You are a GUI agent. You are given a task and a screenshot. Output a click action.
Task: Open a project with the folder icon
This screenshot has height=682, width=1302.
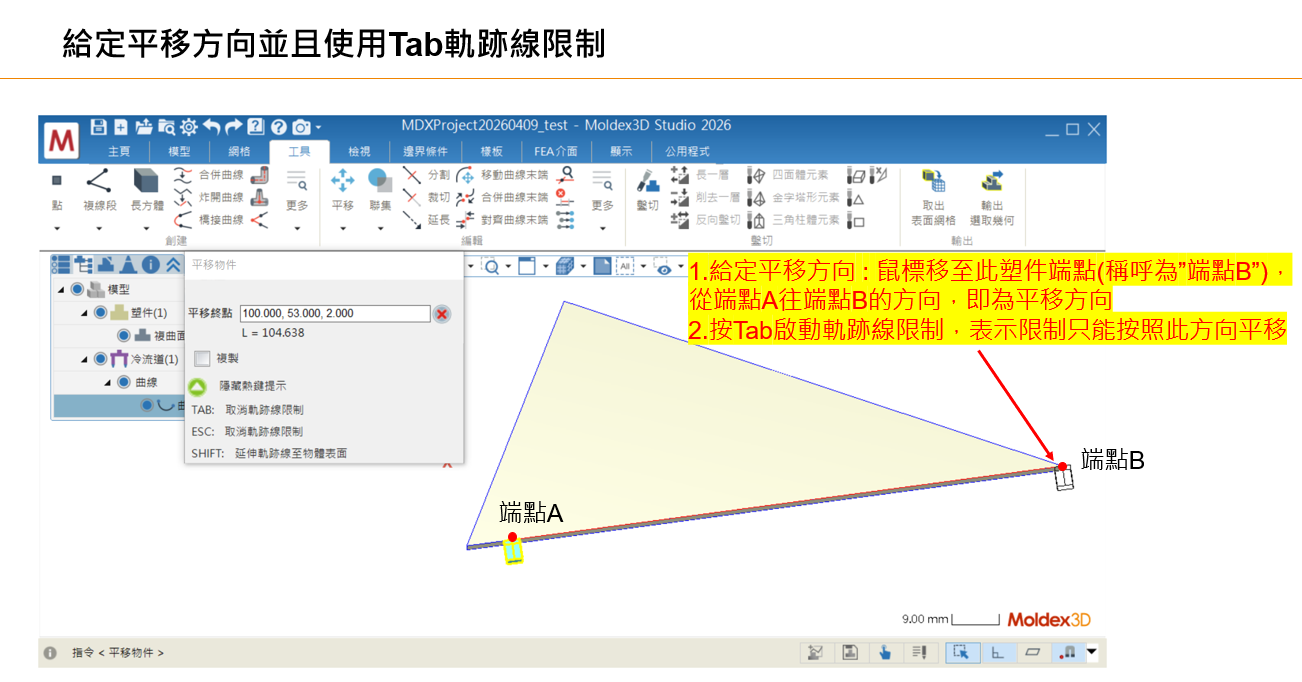click(143, 127)
